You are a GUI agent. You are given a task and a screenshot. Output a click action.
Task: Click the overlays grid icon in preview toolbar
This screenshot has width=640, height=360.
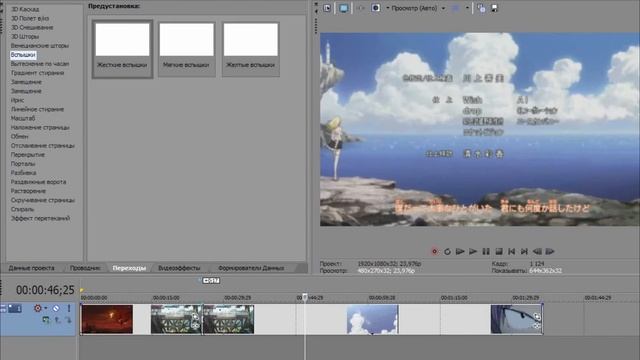point(456,8)
